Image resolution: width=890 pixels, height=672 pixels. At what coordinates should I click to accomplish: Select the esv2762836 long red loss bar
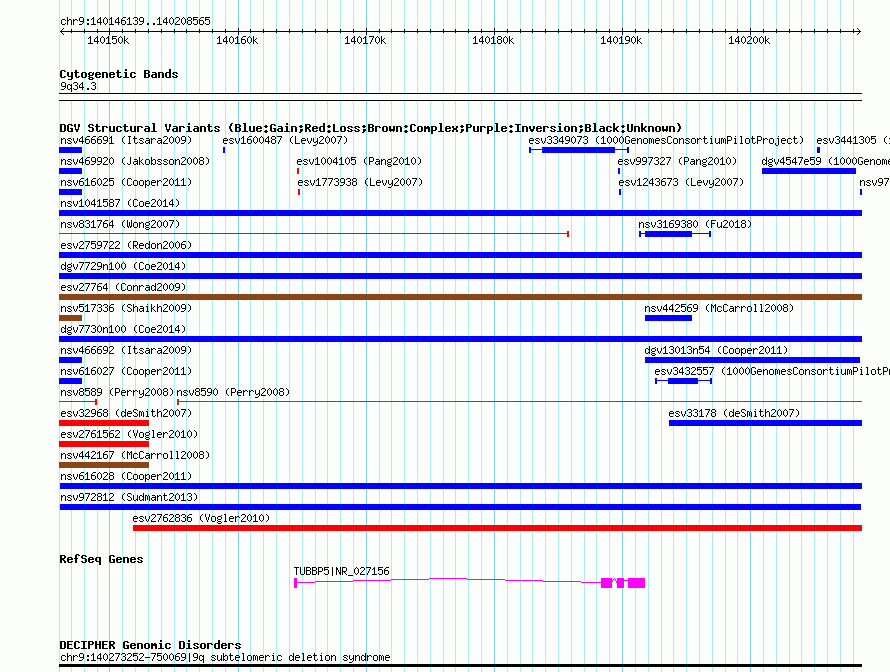point(497,528)
